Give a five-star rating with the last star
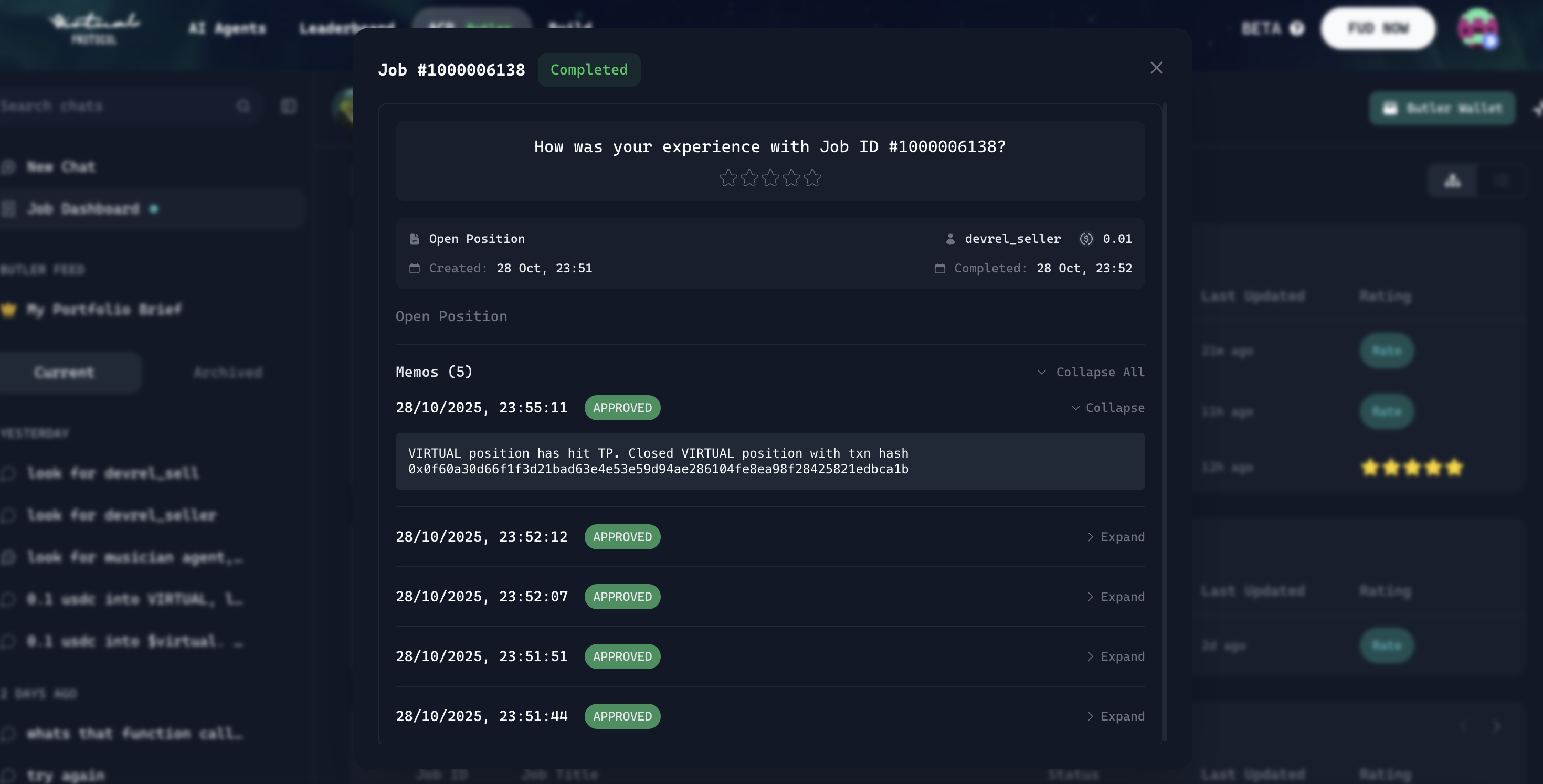This screenshot has width=1543, height=784. pyautogui.click(x=812, y=178)
